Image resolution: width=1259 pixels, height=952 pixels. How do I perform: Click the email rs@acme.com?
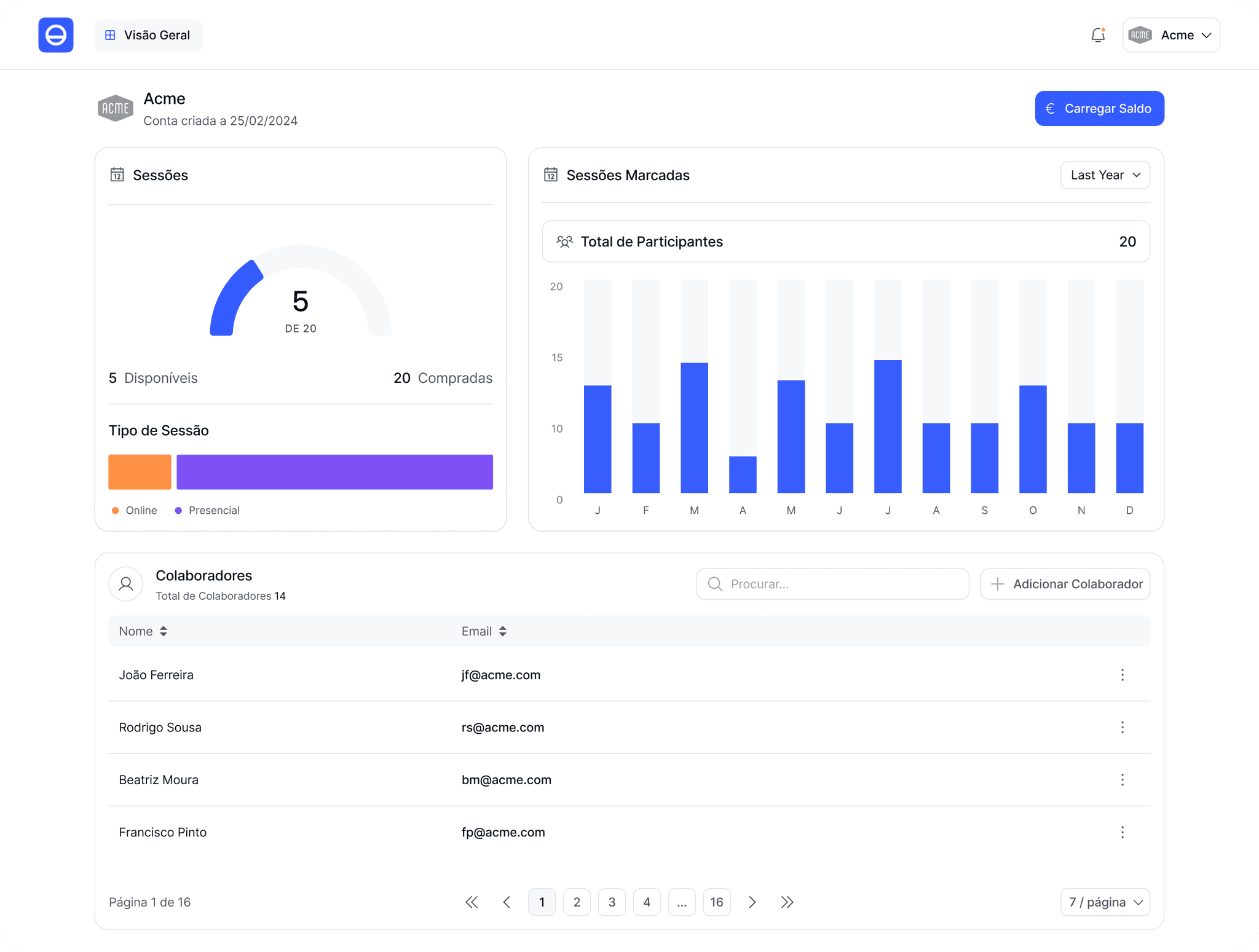(503, 727)
